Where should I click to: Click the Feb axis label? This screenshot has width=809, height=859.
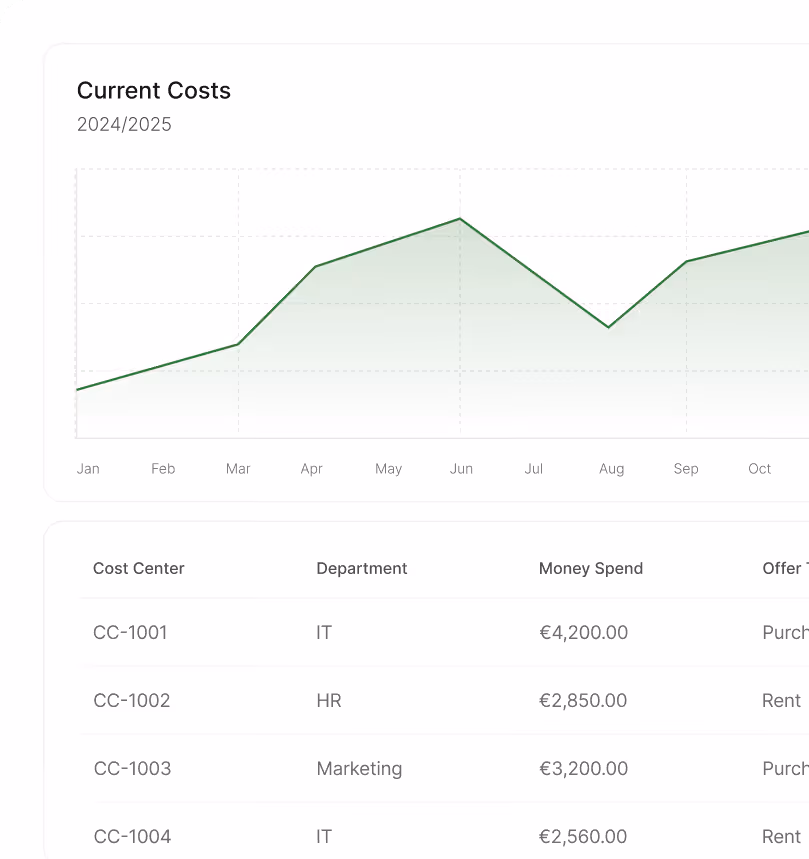163,469
